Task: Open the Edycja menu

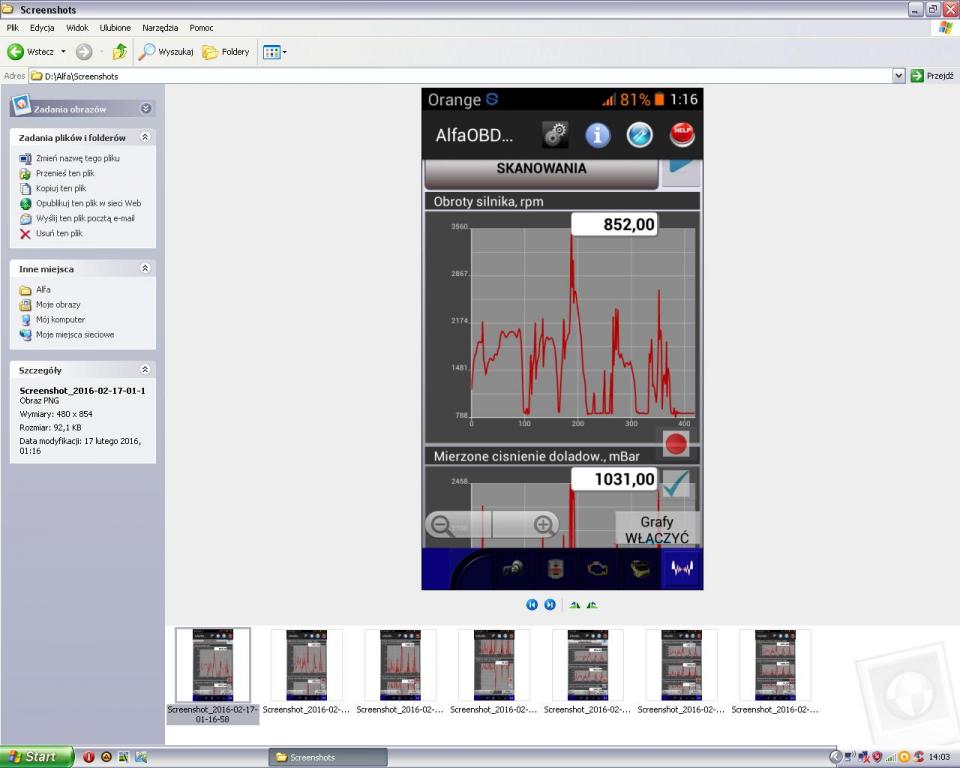Action: tap(42, 28)
